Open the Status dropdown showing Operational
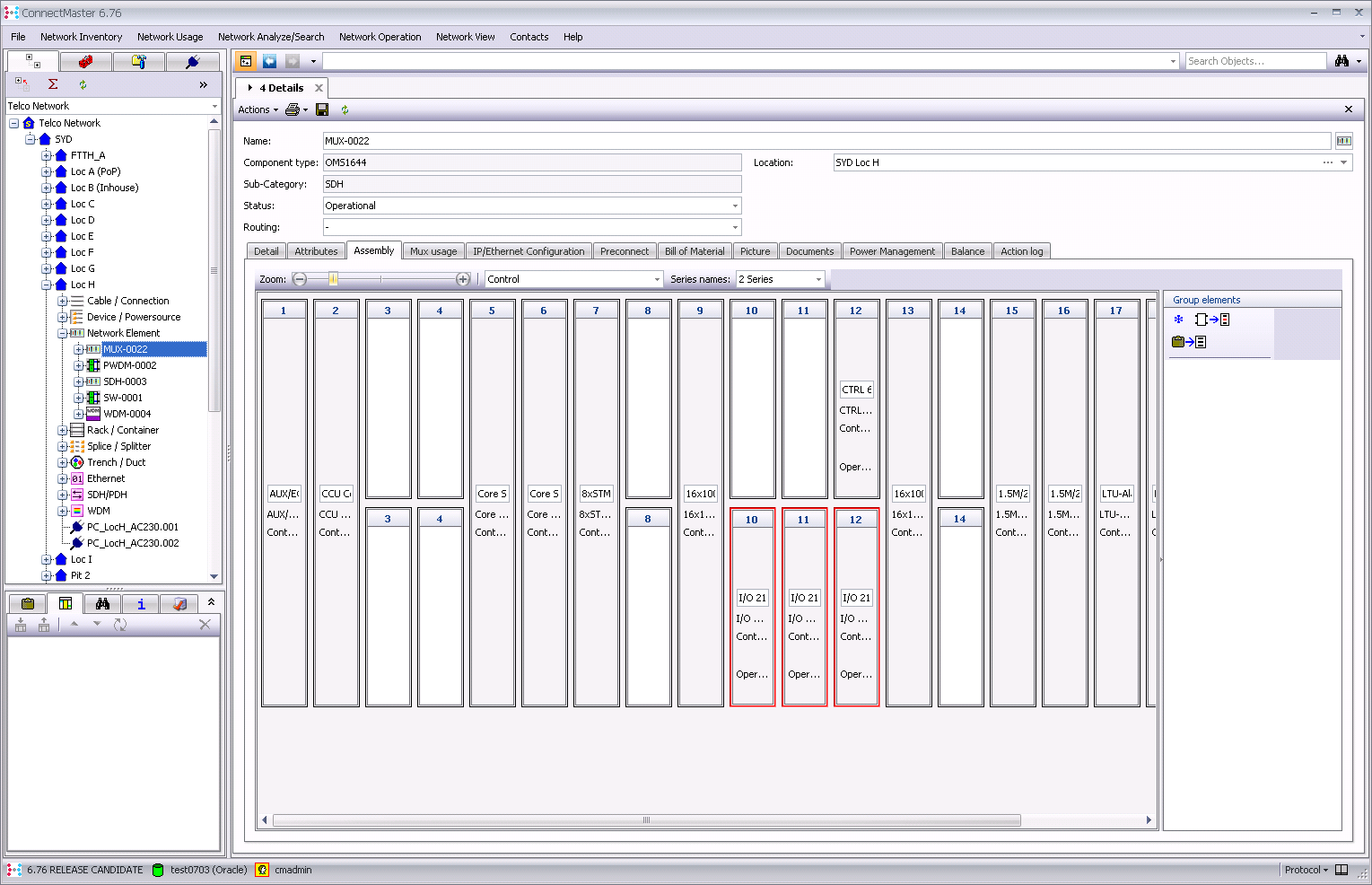Screen dimensions: 1372x885 (736, 206)
